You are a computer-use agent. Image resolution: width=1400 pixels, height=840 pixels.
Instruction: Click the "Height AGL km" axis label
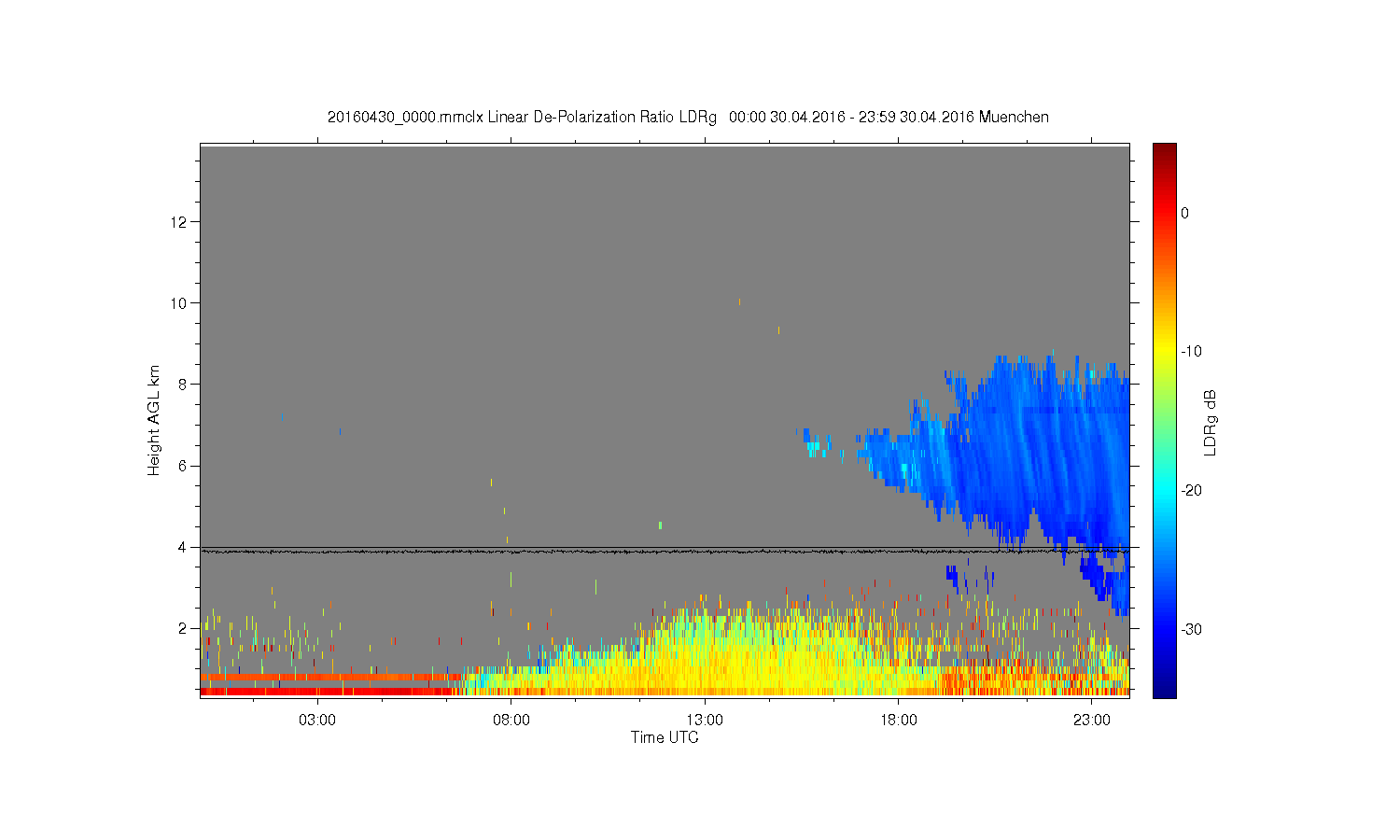click(x=154, y=420)
